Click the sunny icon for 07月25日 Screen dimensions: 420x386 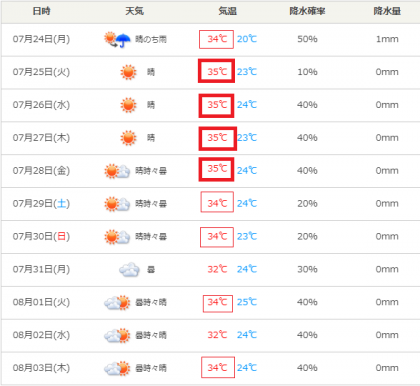point(128,72)
